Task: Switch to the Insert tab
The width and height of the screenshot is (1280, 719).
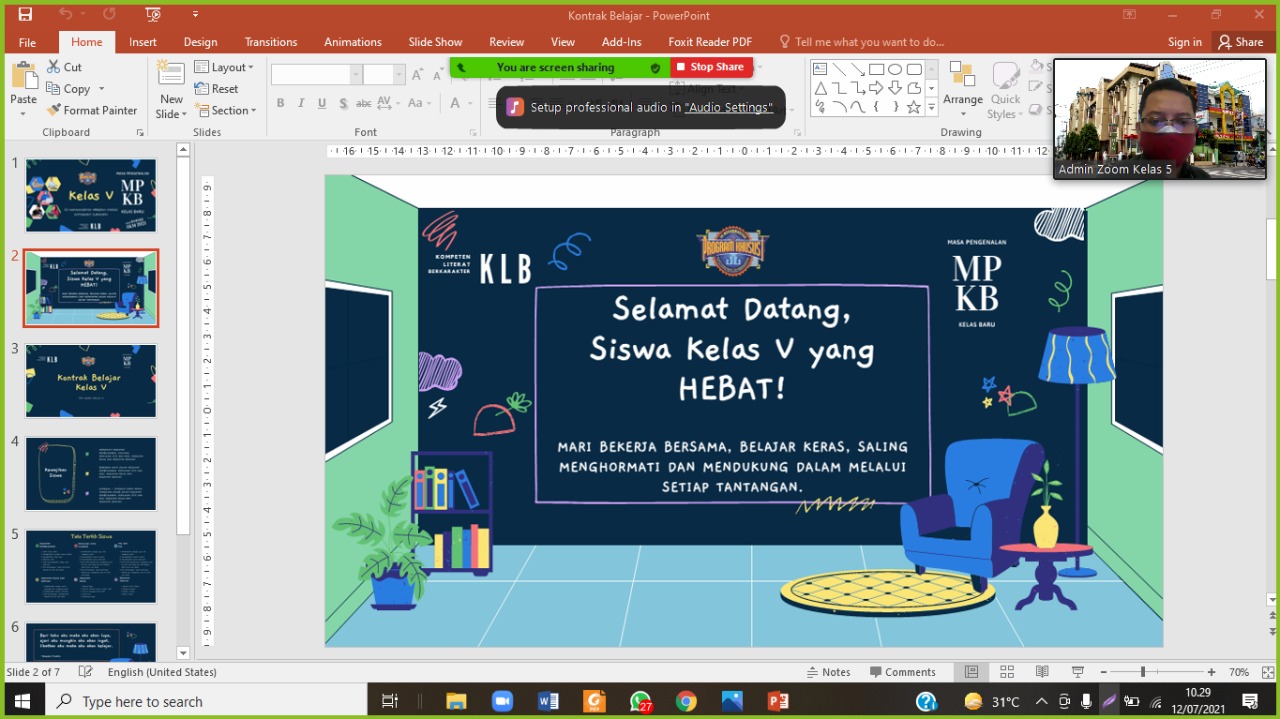Action: click(x=143, y=42)
